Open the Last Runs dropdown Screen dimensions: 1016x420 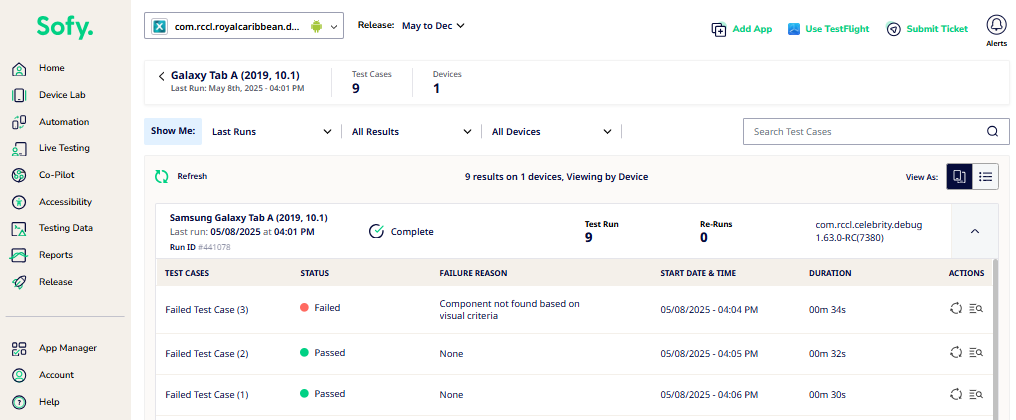[x=272, y=132]
